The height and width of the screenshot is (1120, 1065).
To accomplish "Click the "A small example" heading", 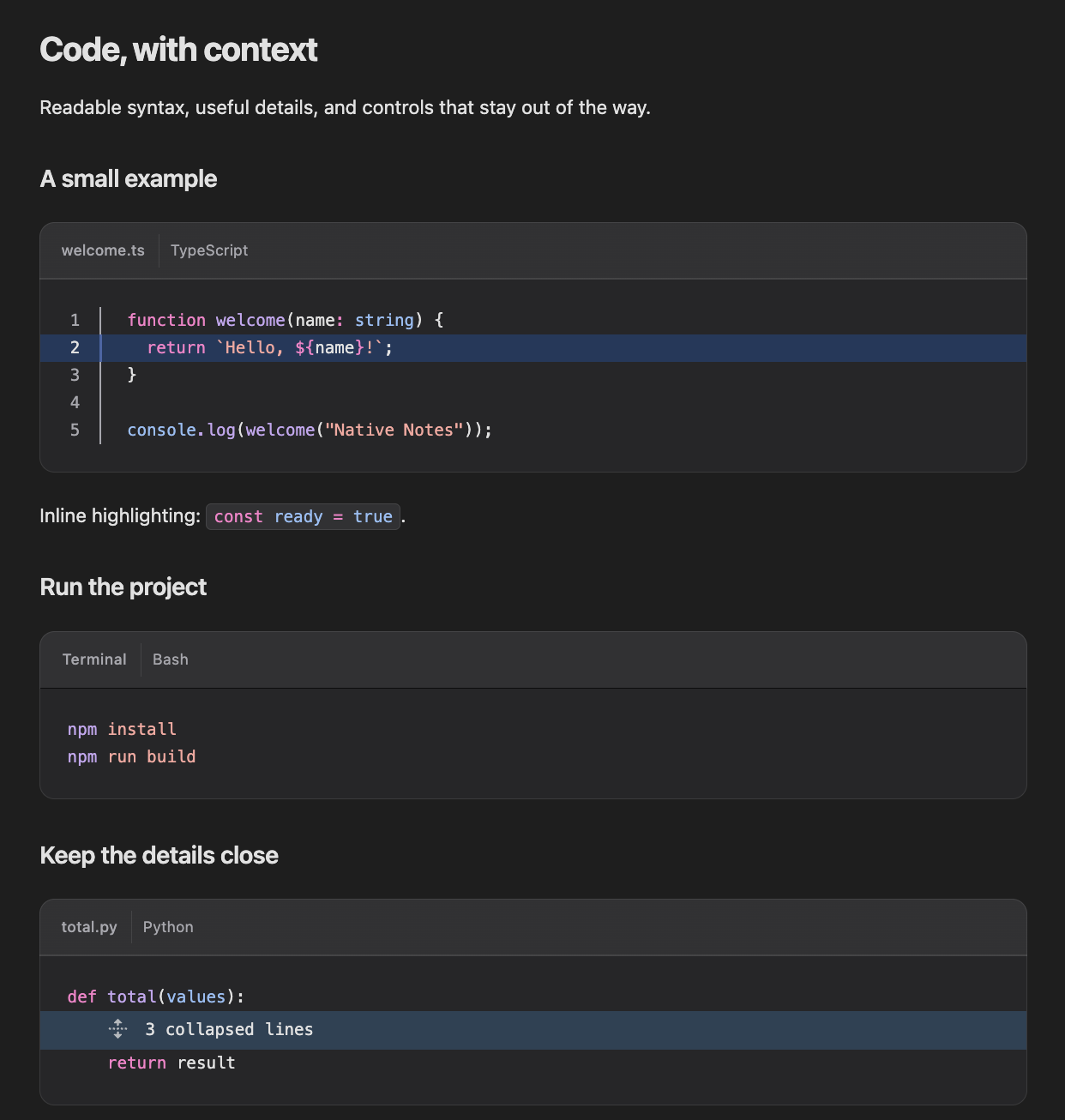I will 129,178.
